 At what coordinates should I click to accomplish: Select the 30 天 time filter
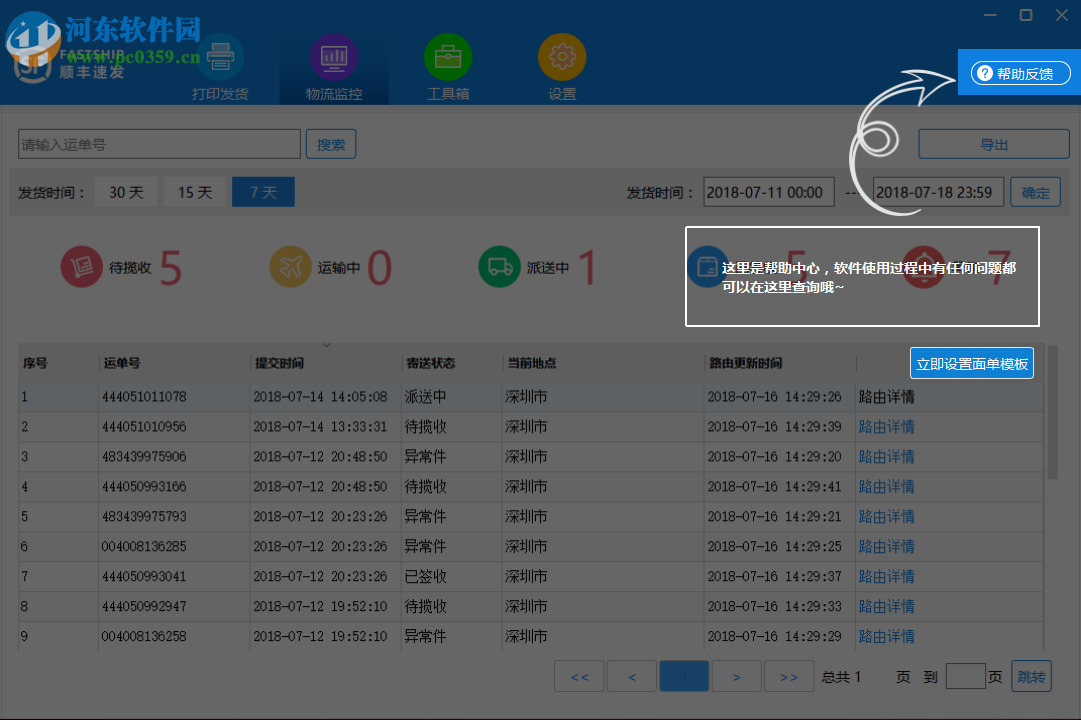pos(126,192)
